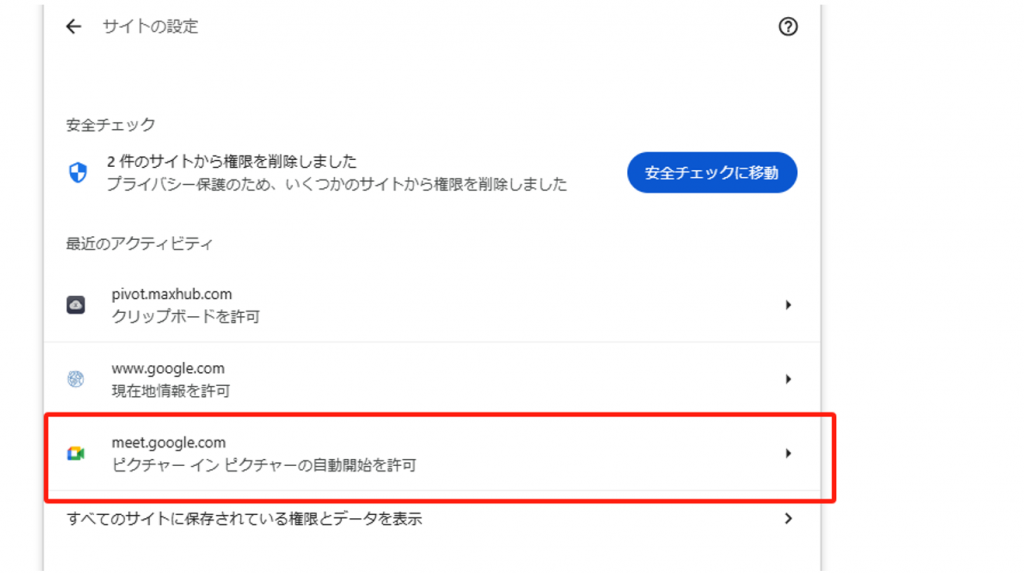1024x574 pixels.
Task: Open the help question mark icon
Action: click(x=788, y=26)
